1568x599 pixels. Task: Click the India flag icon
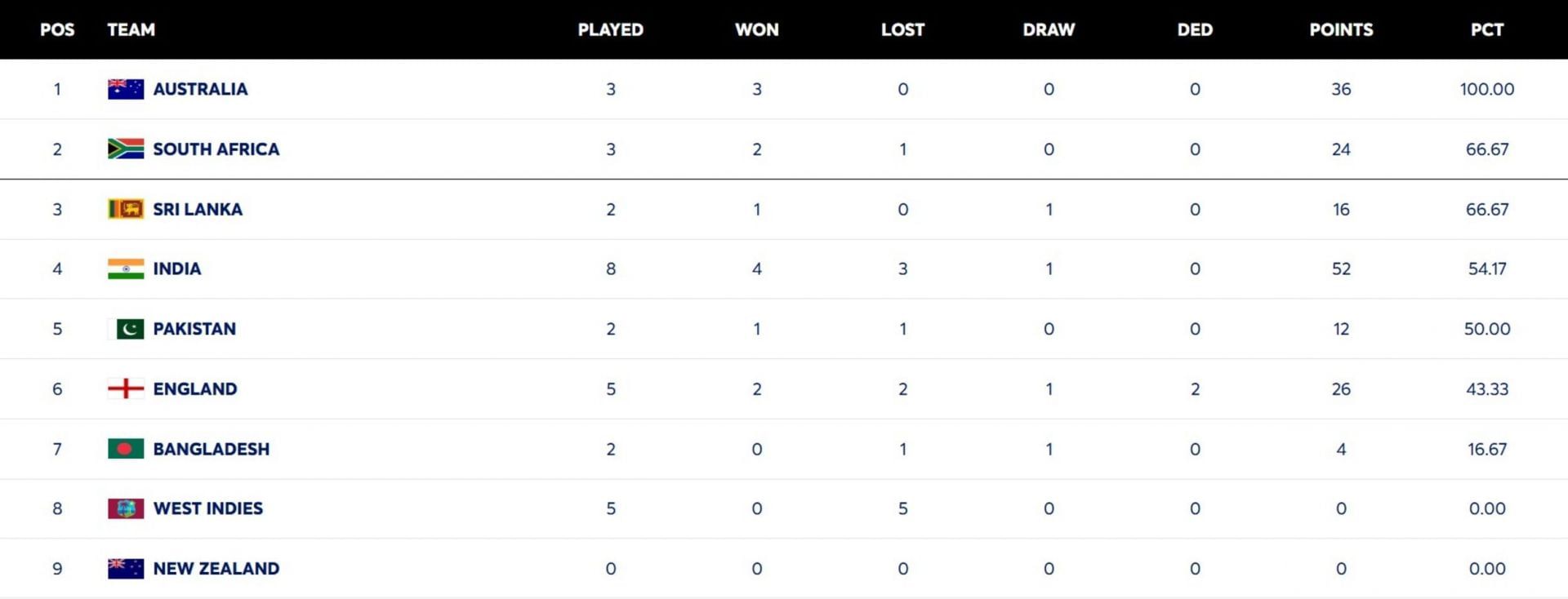(x=126, y=268)
